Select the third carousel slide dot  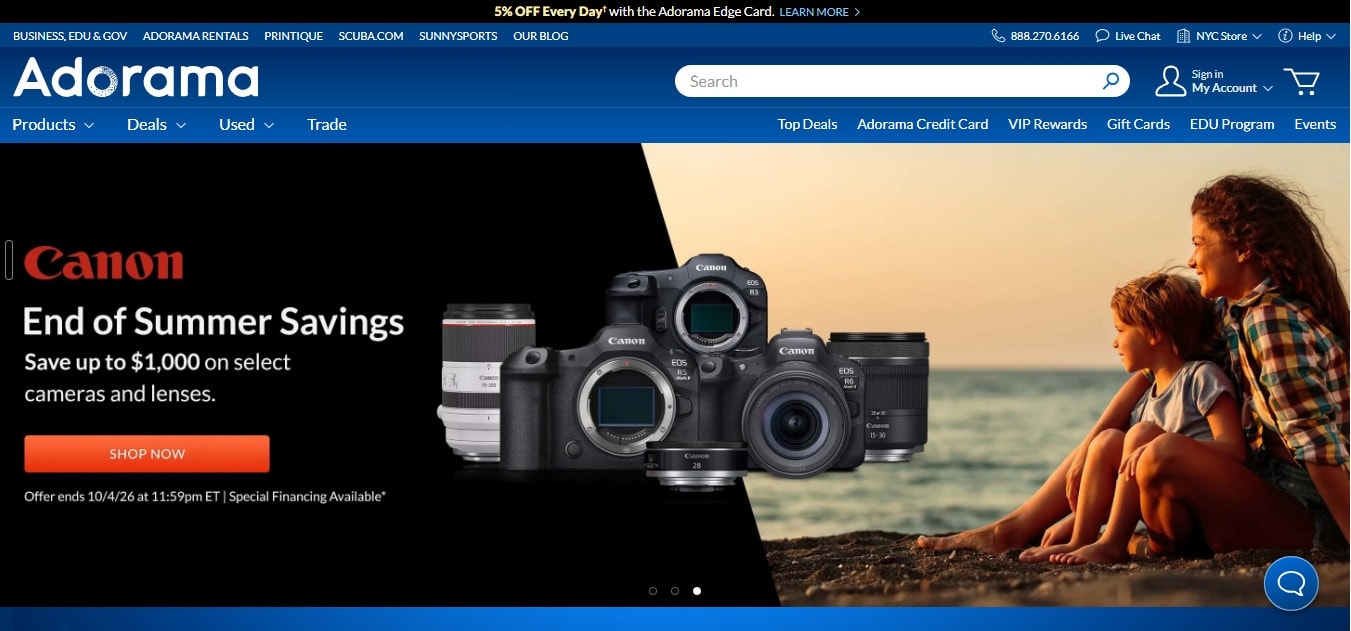[697, 591]
